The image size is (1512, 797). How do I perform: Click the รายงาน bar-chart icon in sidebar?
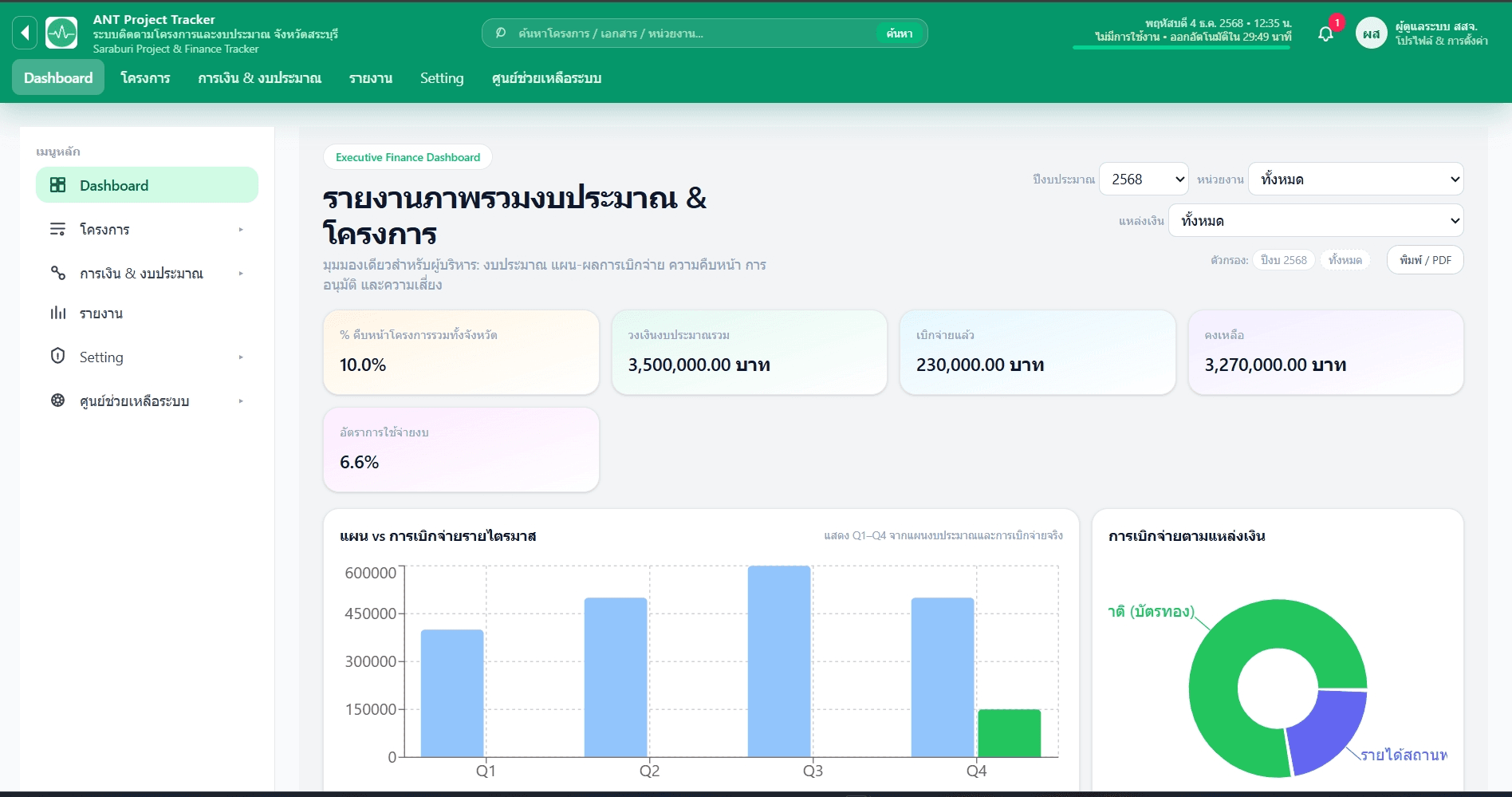click(x=57, y=313)
